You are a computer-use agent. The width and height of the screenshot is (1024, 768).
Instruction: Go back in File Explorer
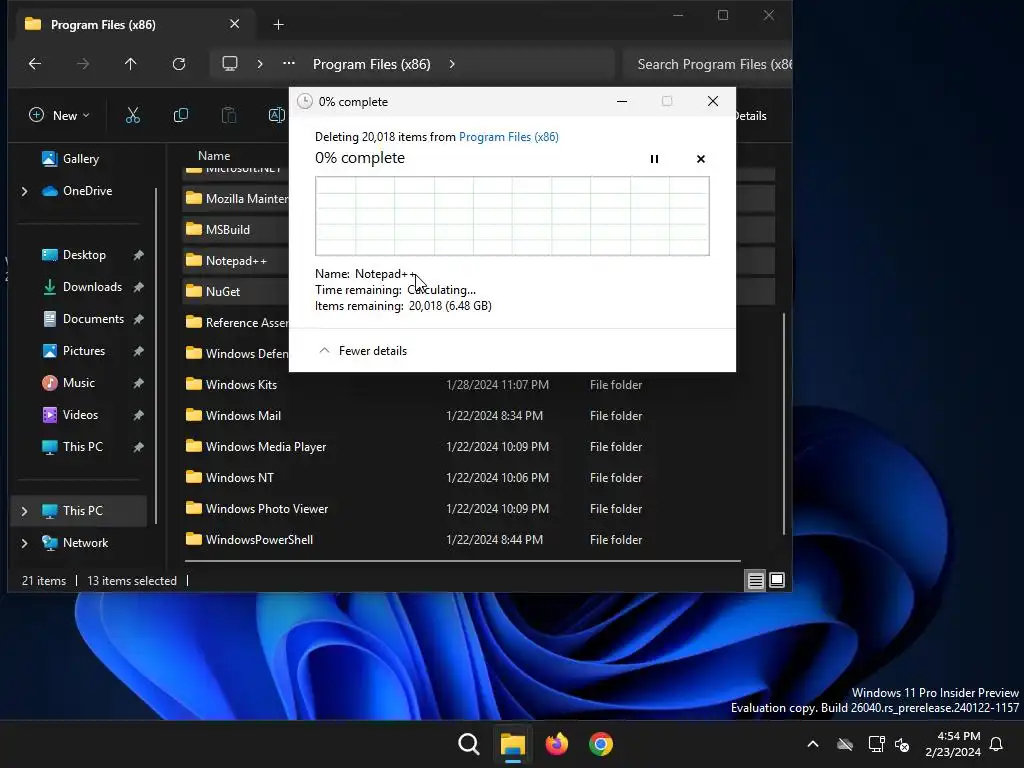point(35,63)
